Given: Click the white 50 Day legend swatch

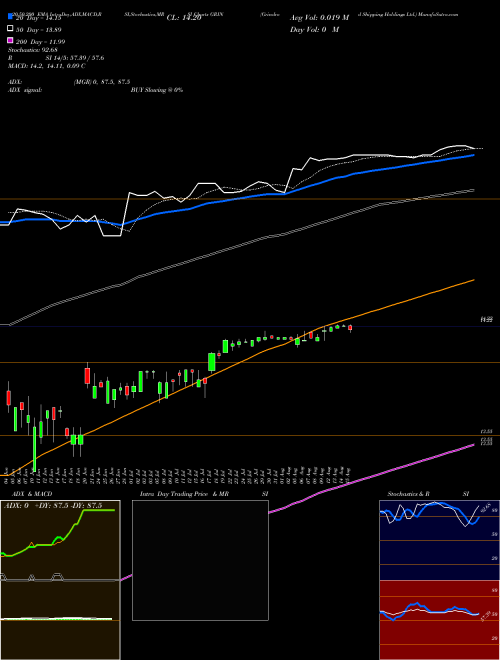Looking at the screenshot, I should click(10, 29).
